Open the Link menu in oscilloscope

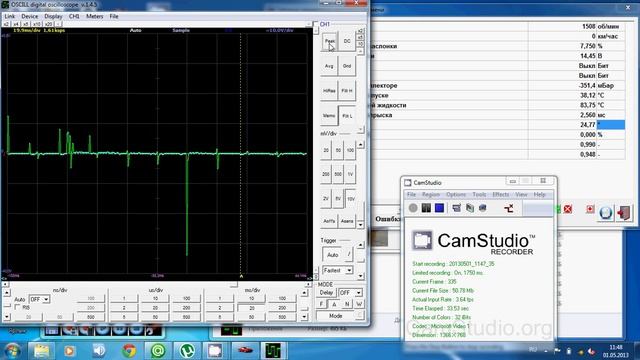point(10,16)
